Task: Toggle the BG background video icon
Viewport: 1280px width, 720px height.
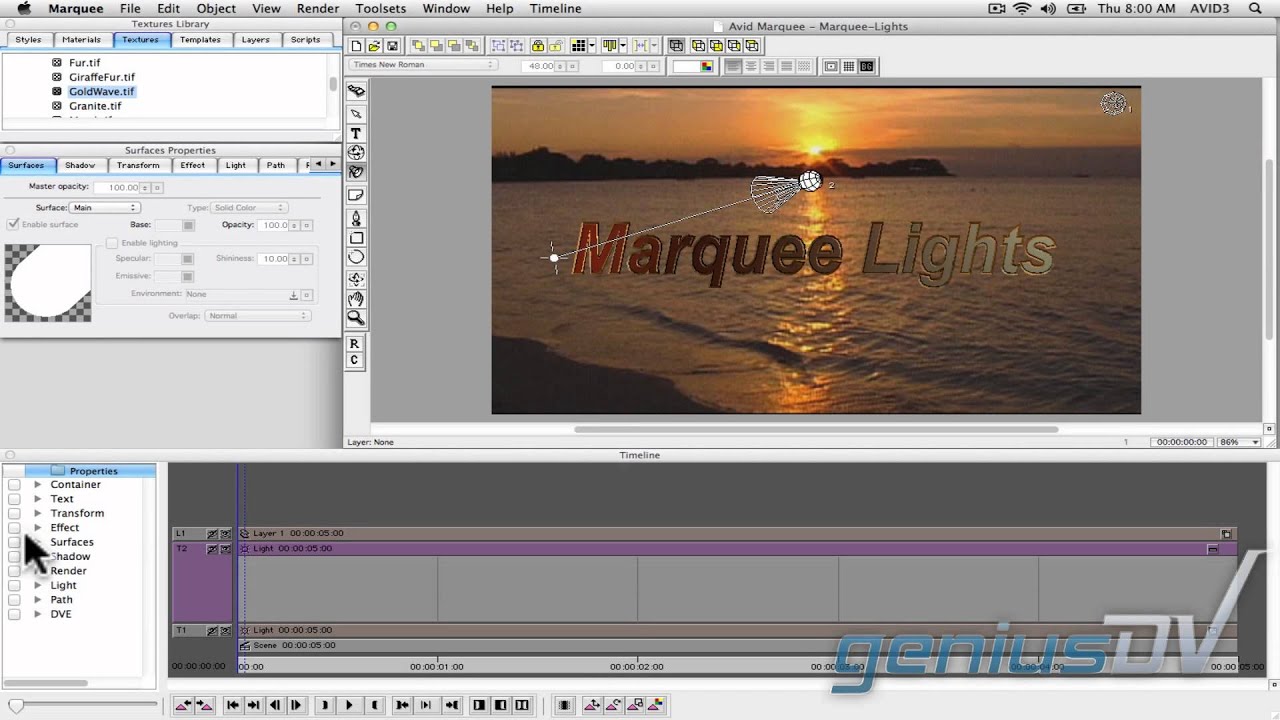Action: pos(866,66)
